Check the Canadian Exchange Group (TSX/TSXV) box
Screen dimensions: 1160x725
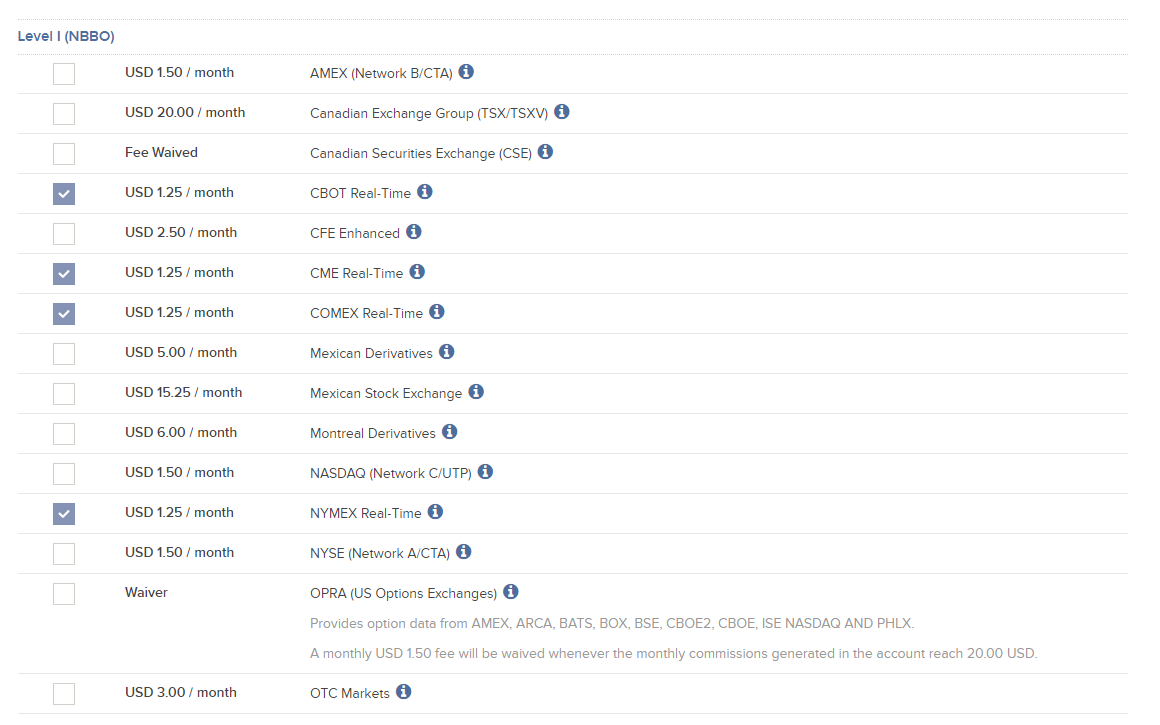(64, 114)
